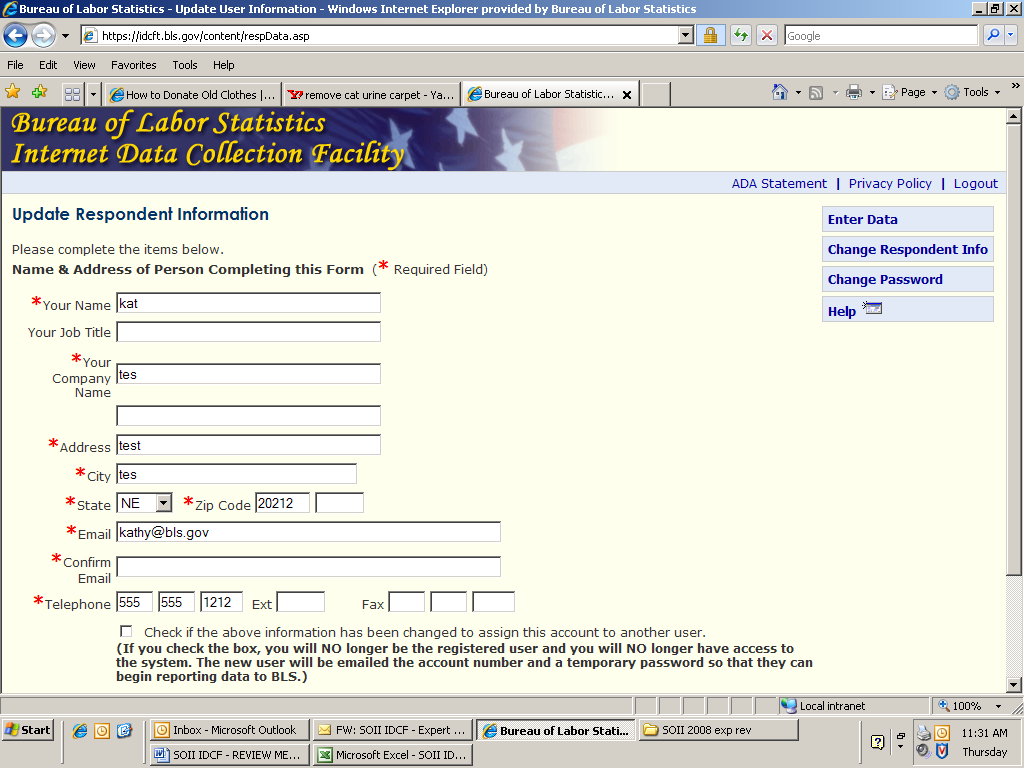Open the recent pages dropdown next to Forward
Viewport: 1024px width, 768px height.
(x=65, y=36)
